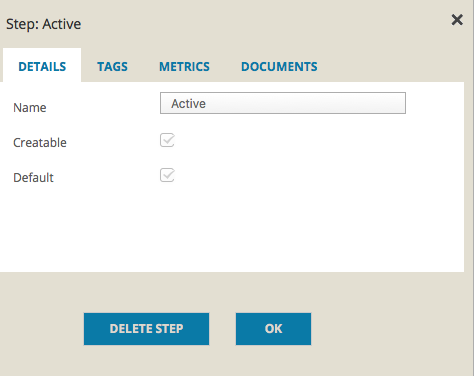View step documents via Documents tab
The height and width of the screenshot is (376, 474).
[x=279, y=67]
